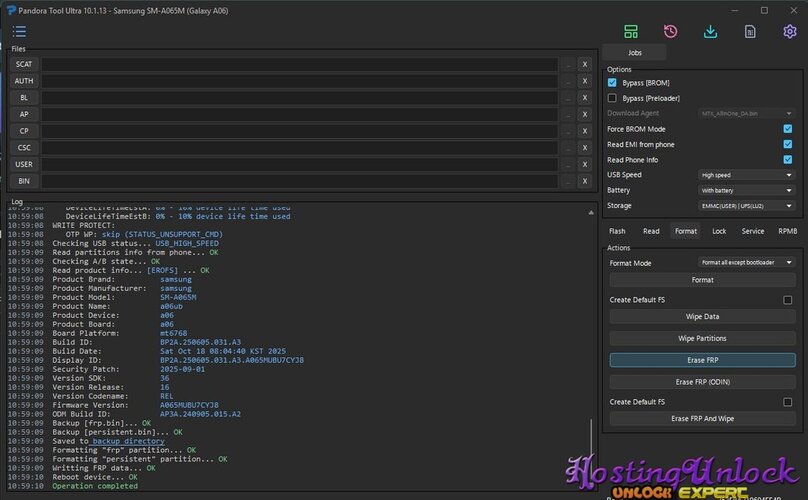Viewport: 808px width, 500px height.
Task: Click the SCAT file label button
Action: pyautogui.click(x=24, y=64)
